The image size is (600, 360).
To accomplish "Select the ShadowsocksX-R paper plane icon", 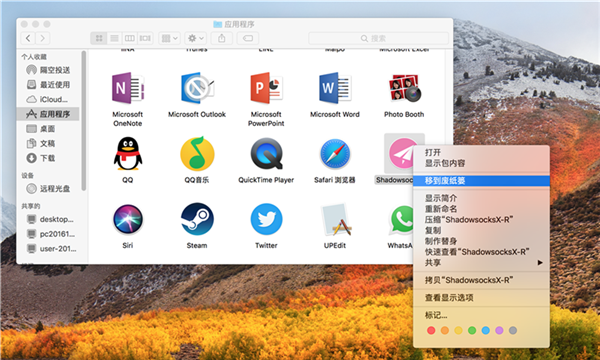I will point(401,153).
